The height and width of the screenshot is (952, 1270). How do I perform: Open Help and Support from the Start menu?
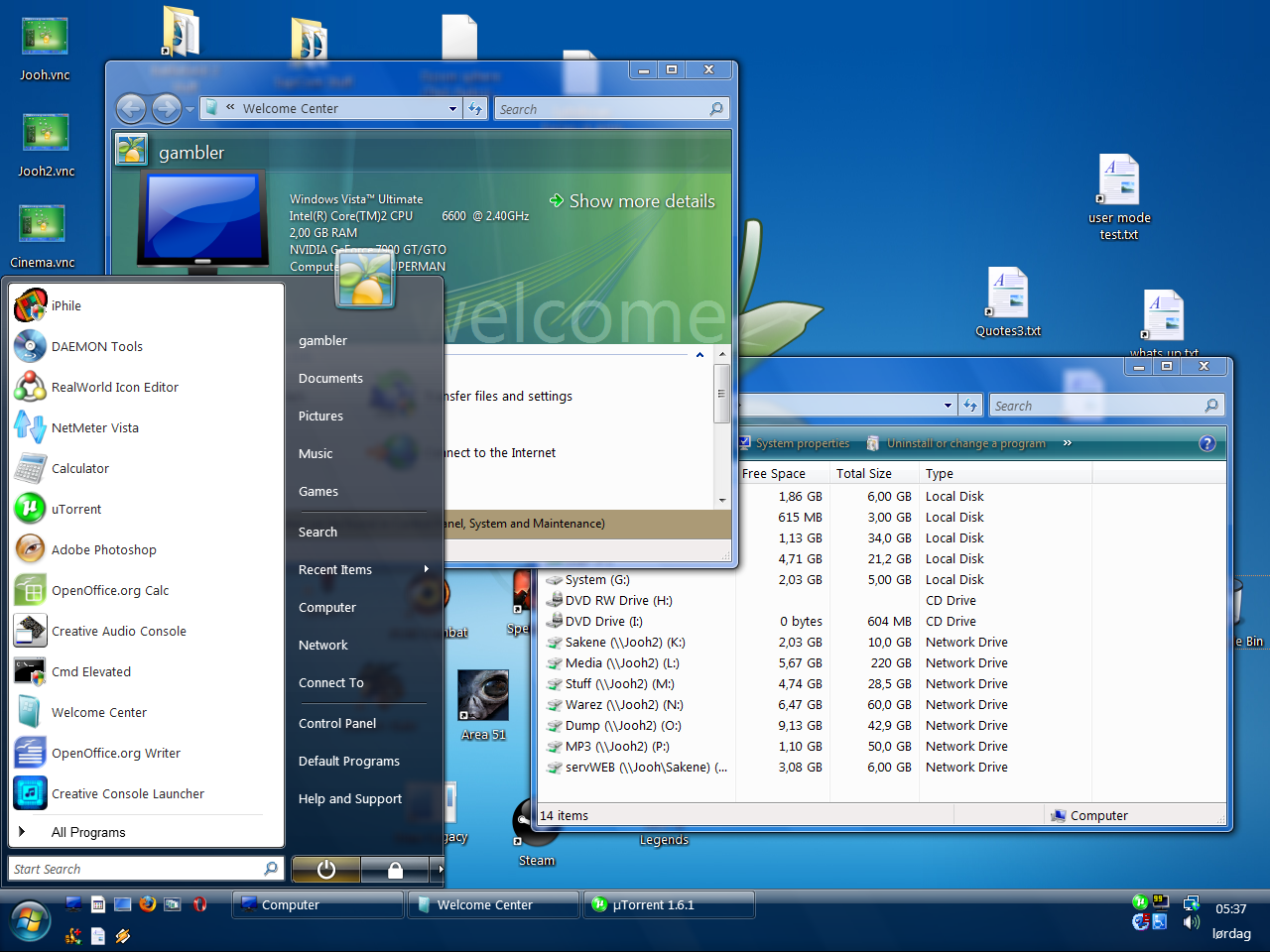click(x=350, y=798)
